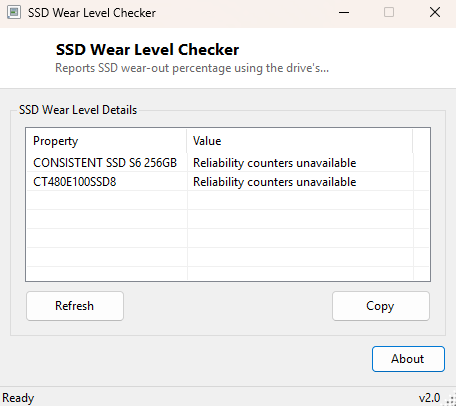
Task: Click the app icon in the title bar
Action: [14, 13]
